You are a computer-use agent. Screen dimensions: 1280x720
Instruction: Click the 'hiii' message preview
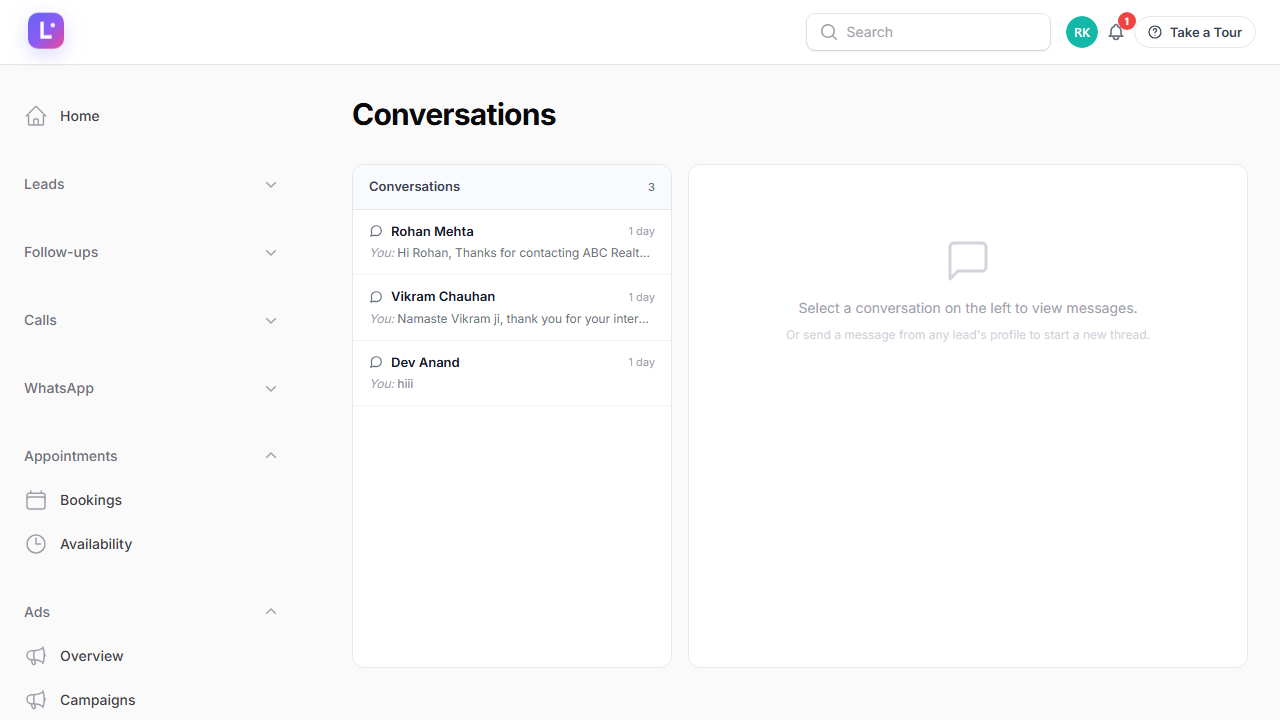coord(405,383)
